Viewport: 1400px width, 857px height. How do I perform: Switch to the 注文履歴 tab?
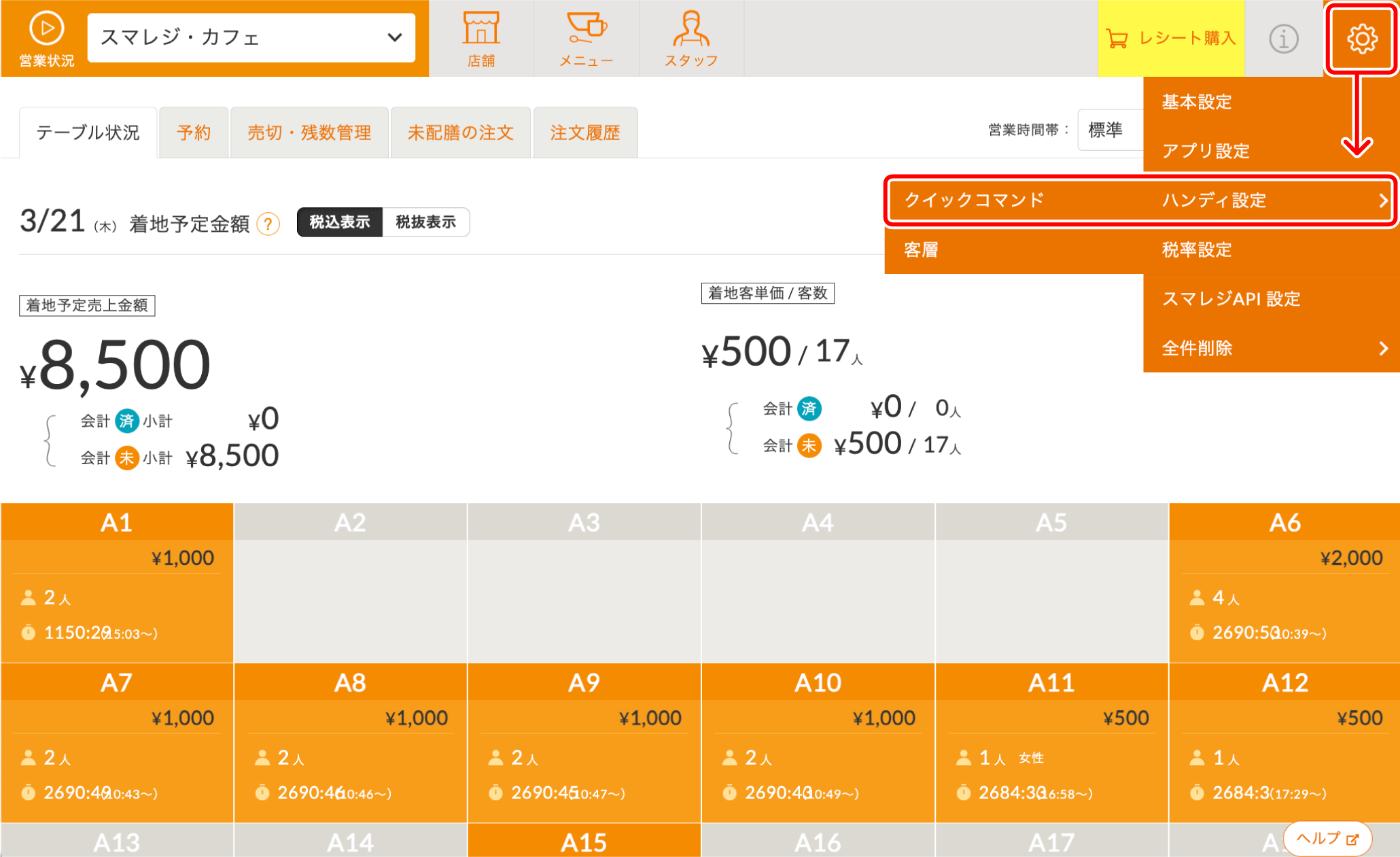coord(585,133)
